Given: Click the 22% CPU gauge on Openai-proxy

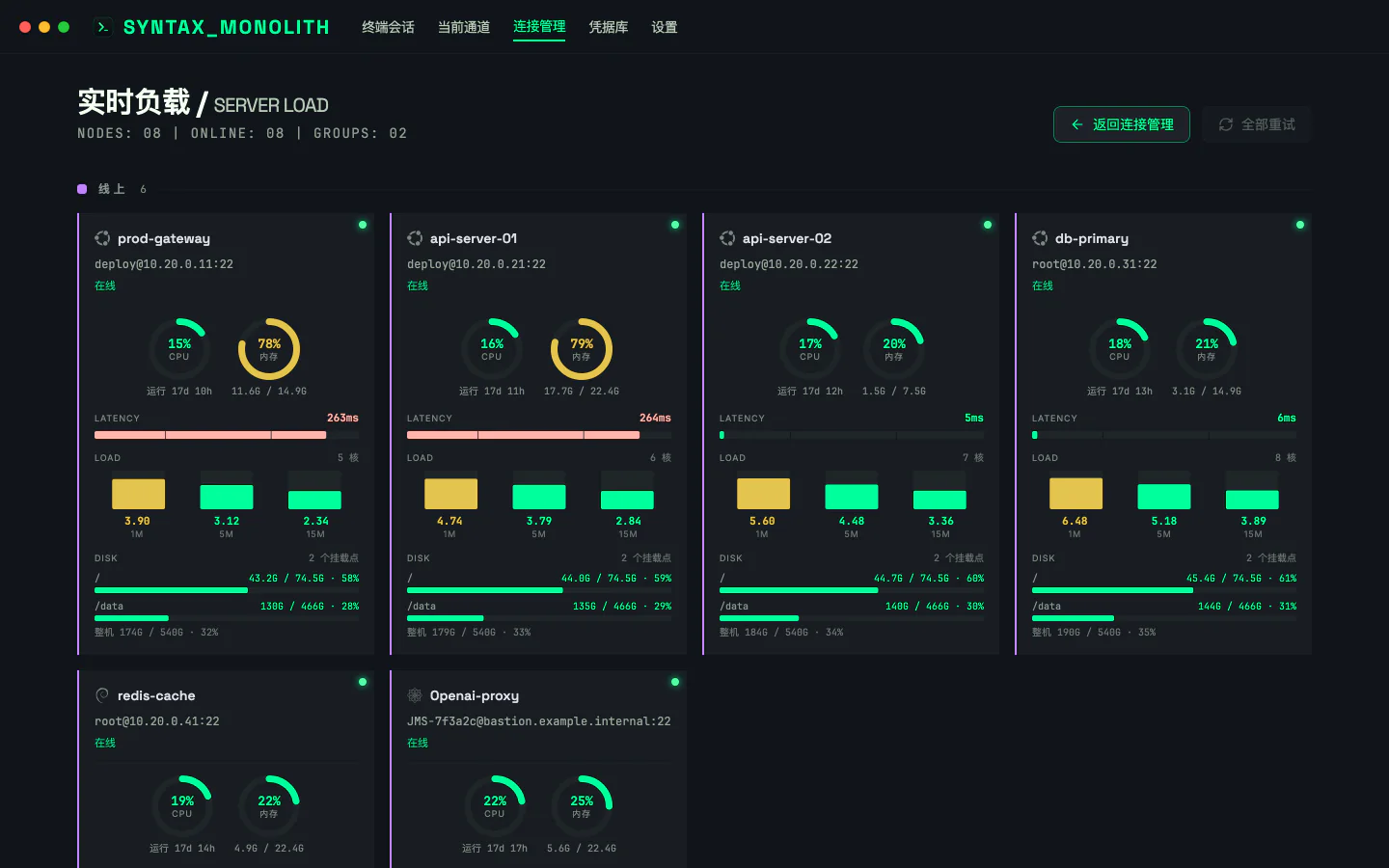Looking at the screenshot, I should 495,806.
